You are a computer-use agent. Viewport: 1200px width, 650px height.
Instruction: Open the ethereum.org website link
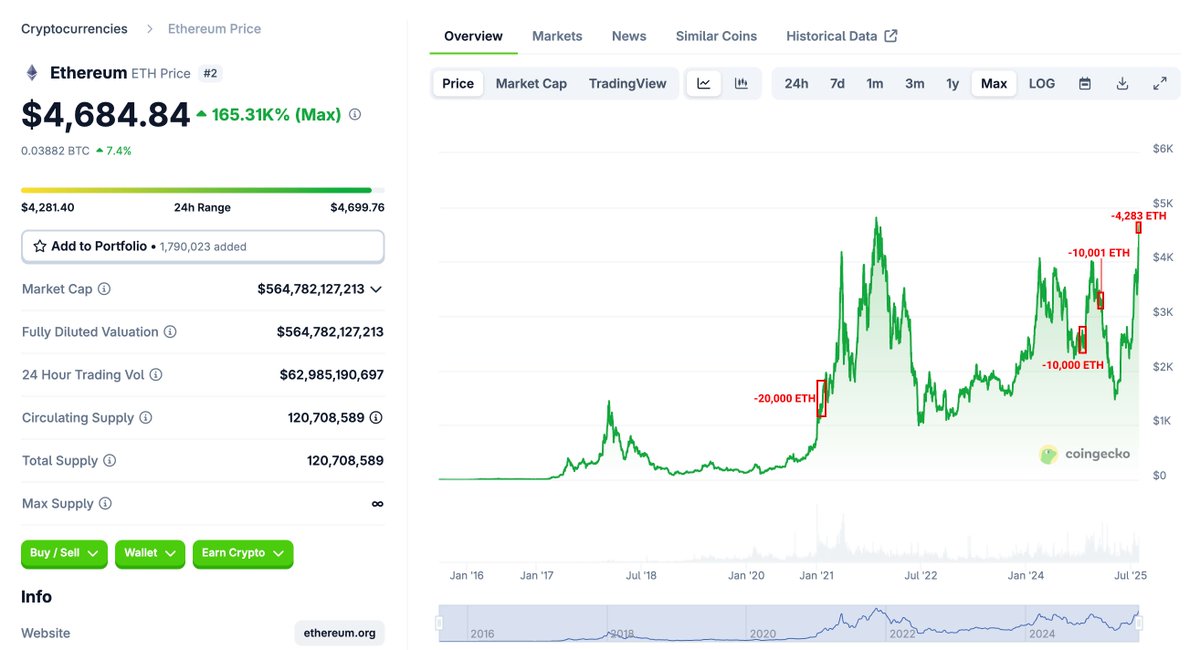coord(340,633)
